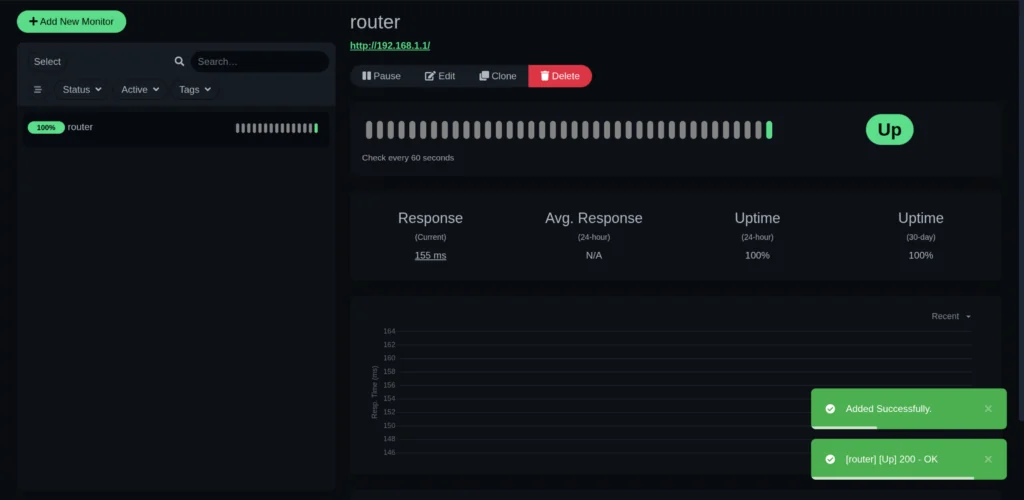Click the router page title
This screenshot has width=1024, height=500.
coord(375,22)
